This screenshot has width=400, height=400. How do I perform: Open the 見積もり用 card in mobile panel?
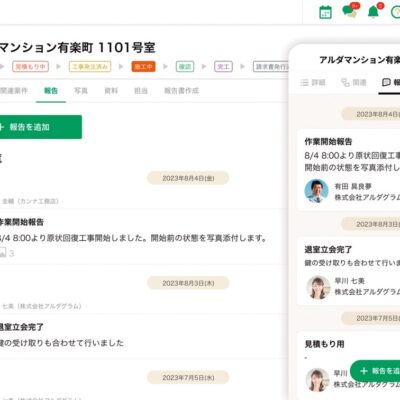(x=348, y=364)
